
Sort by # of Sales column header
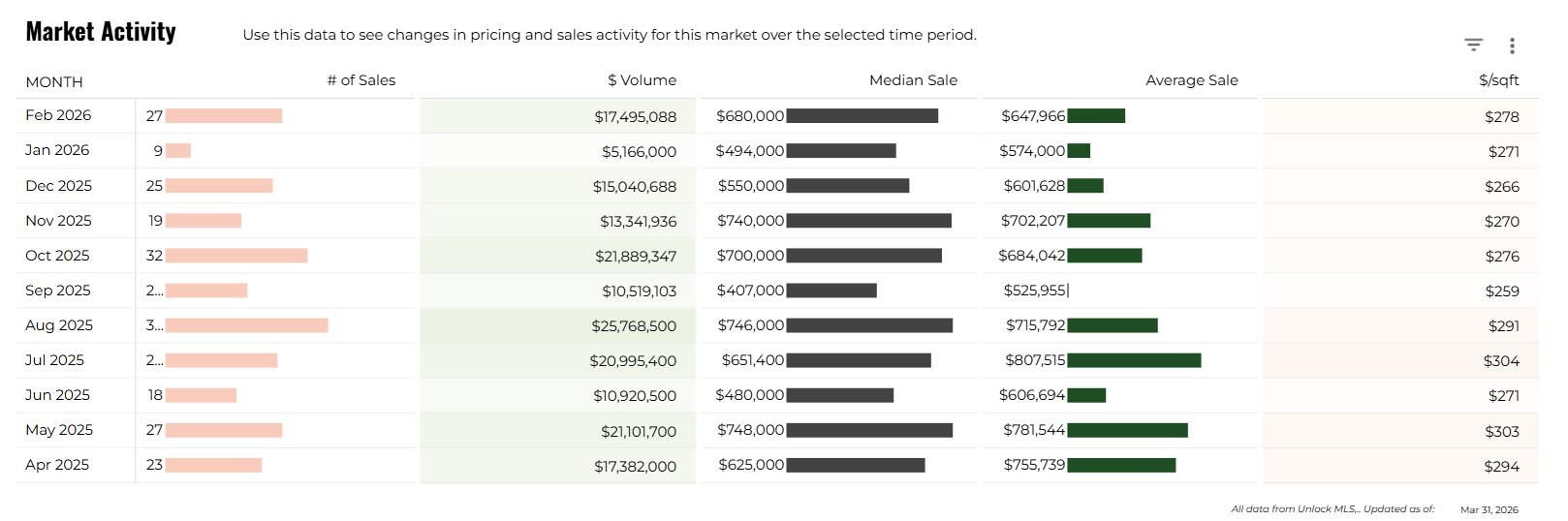coord(361,80)
